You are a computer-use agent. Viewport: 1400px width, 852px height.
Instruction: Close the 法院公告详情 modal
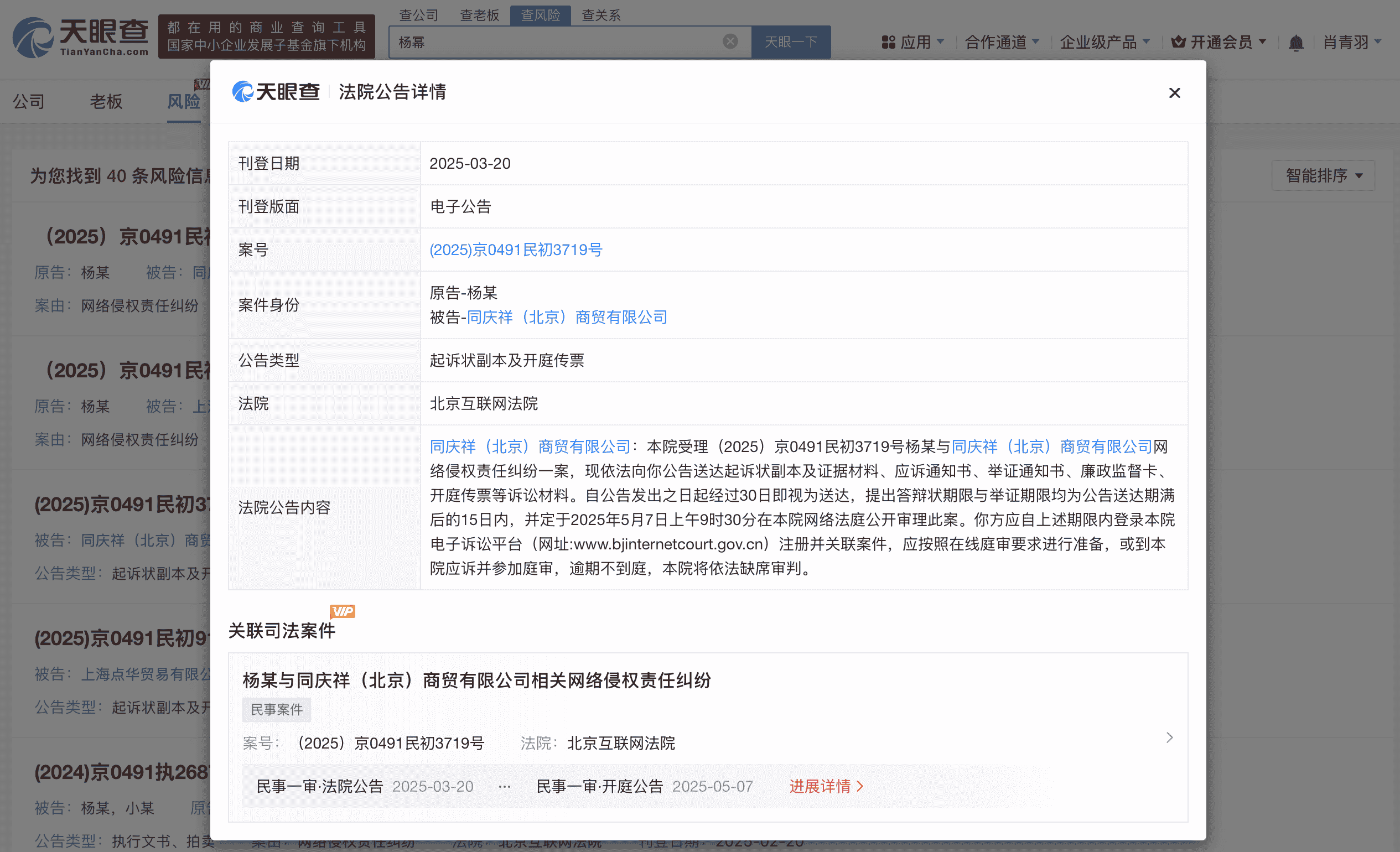[1174, 92]
